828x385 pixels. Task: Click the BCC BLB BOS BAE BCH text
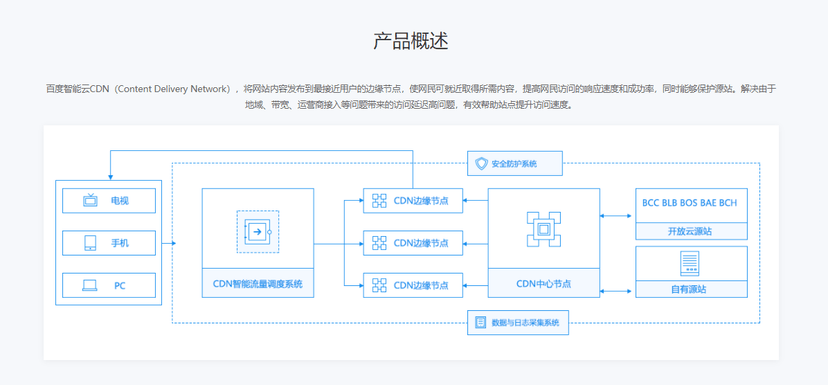tap(690, 202)
